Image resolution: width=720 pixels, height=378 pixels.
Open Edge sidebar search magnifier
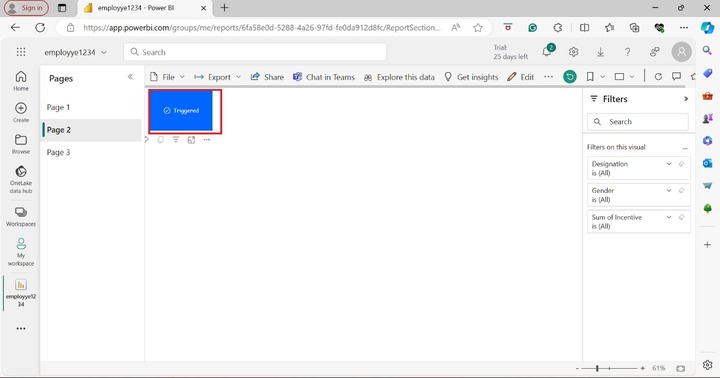707,50
